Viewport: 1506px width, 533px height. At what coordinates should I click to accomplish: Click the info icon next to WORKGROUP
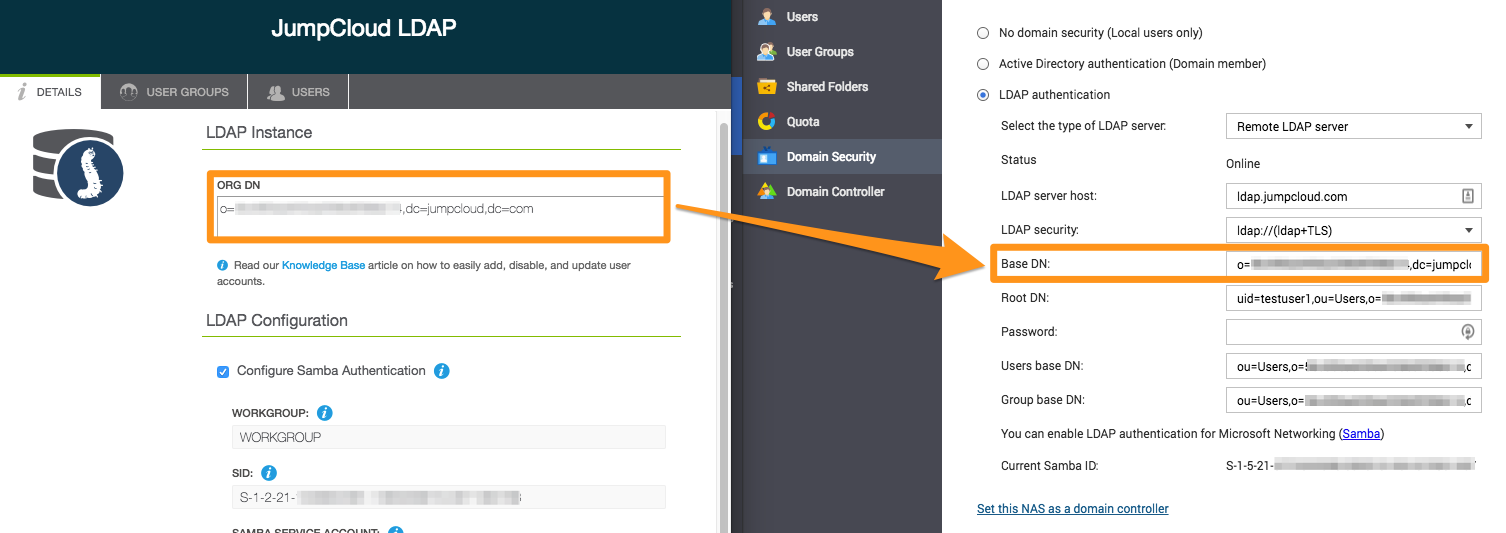coord(324,413)
